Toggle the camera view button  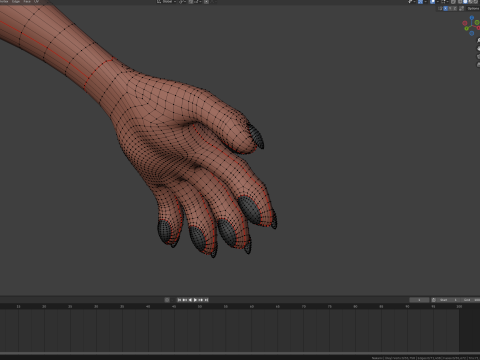point(478,56)
